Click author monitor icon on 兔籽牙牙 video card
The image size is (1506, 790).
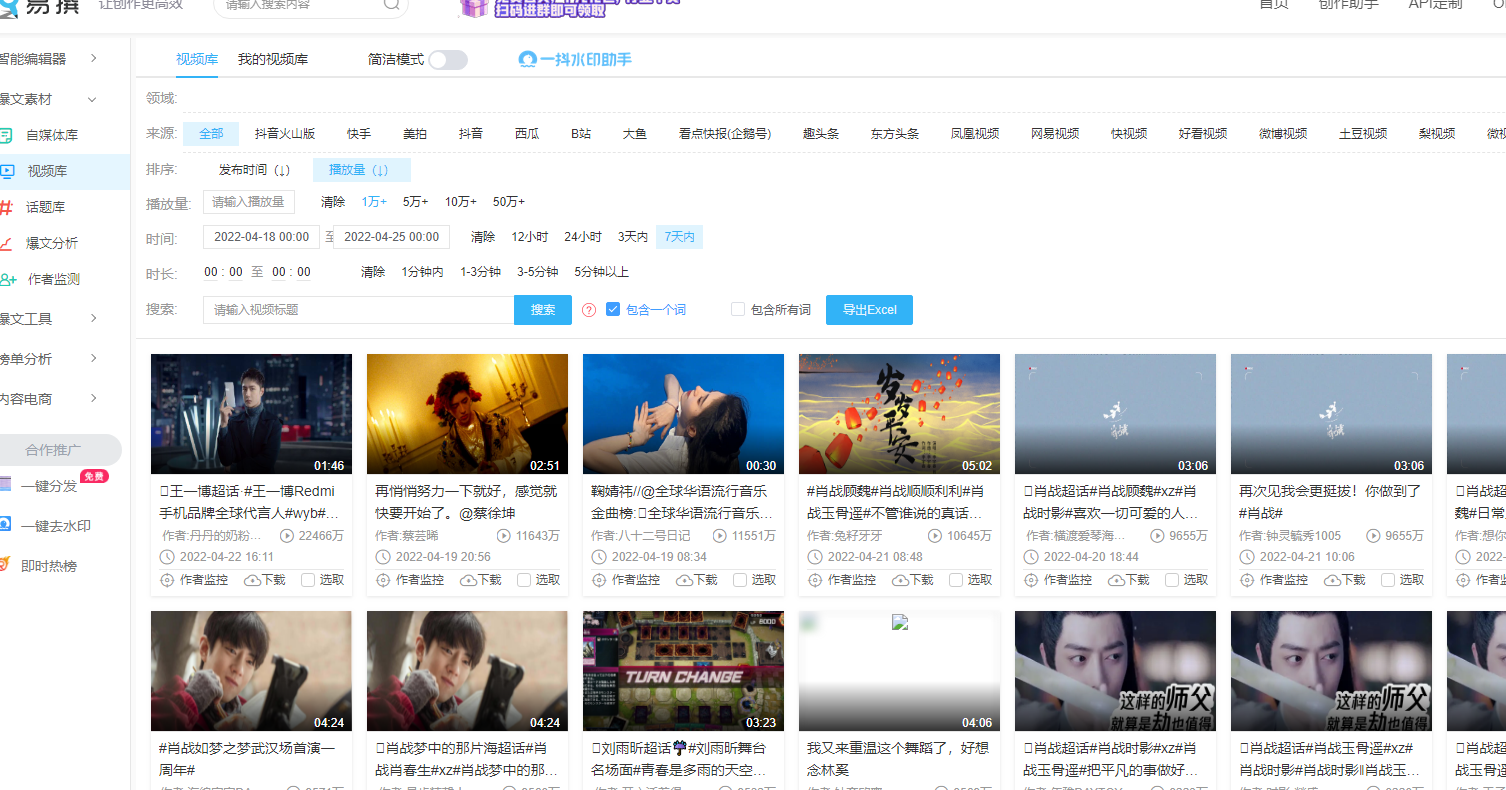coord(815,580)
